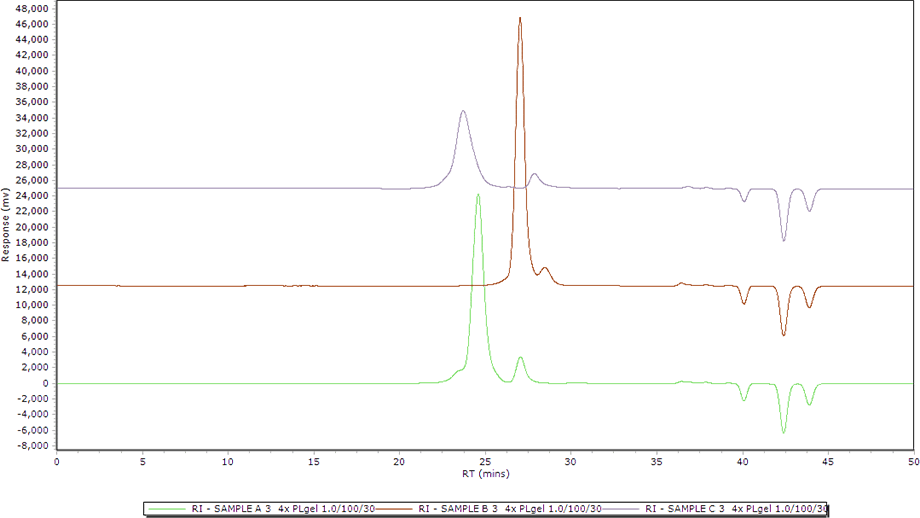Click the deepest purple negative dip
Viewport: 920px width, 518px height.
(783, 240)
